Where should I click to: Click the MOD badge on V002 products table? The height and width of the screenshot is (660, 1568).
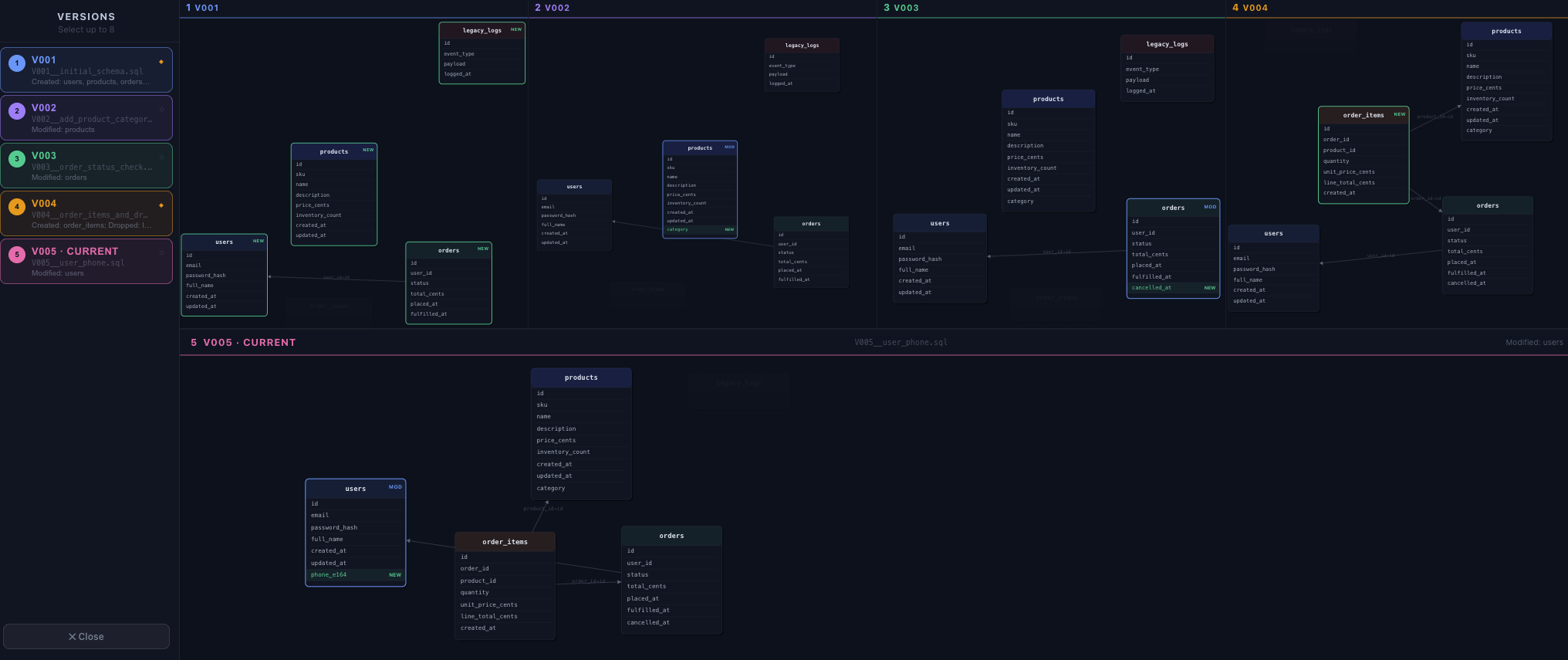pyautogui.click(x=729, y=147)
